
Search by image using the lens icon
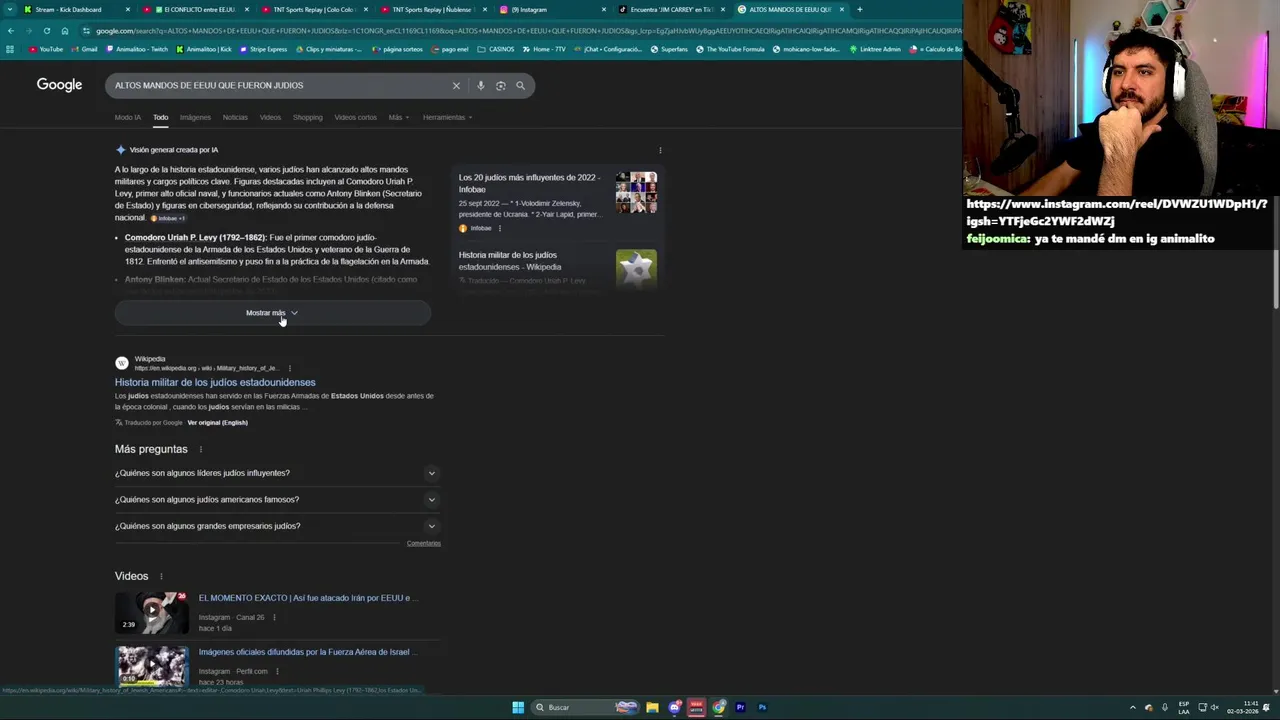[x=501, y=86]
